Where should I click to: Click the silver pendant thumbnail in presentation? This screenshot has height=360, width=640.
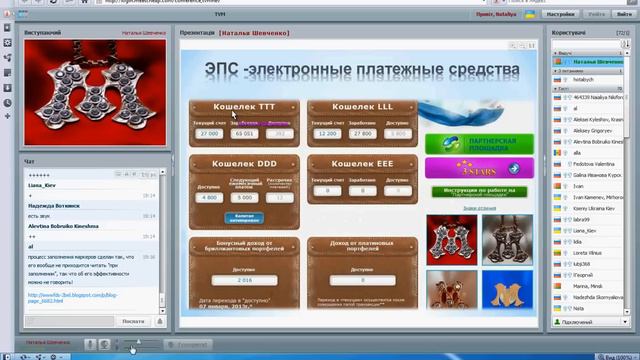[507, 240]
